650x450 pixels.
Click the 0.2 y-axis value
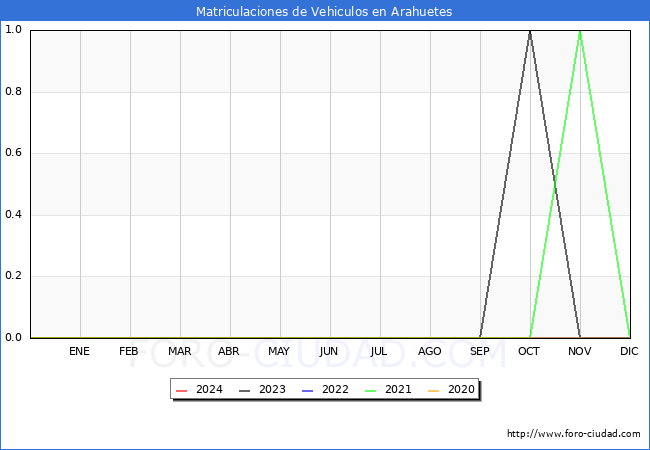coord(13,276)
